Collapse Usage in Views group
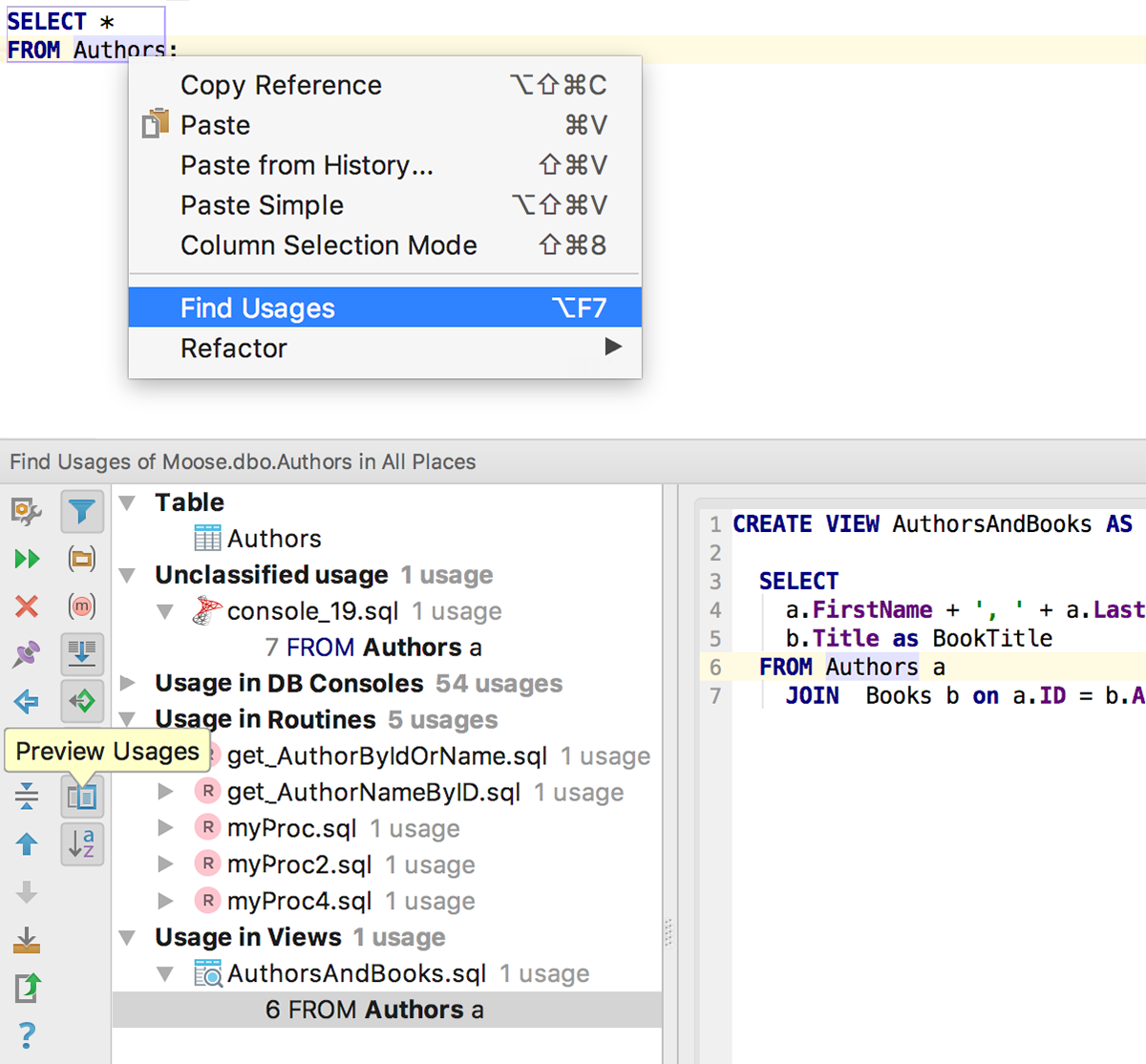 [x=127, y=938]
